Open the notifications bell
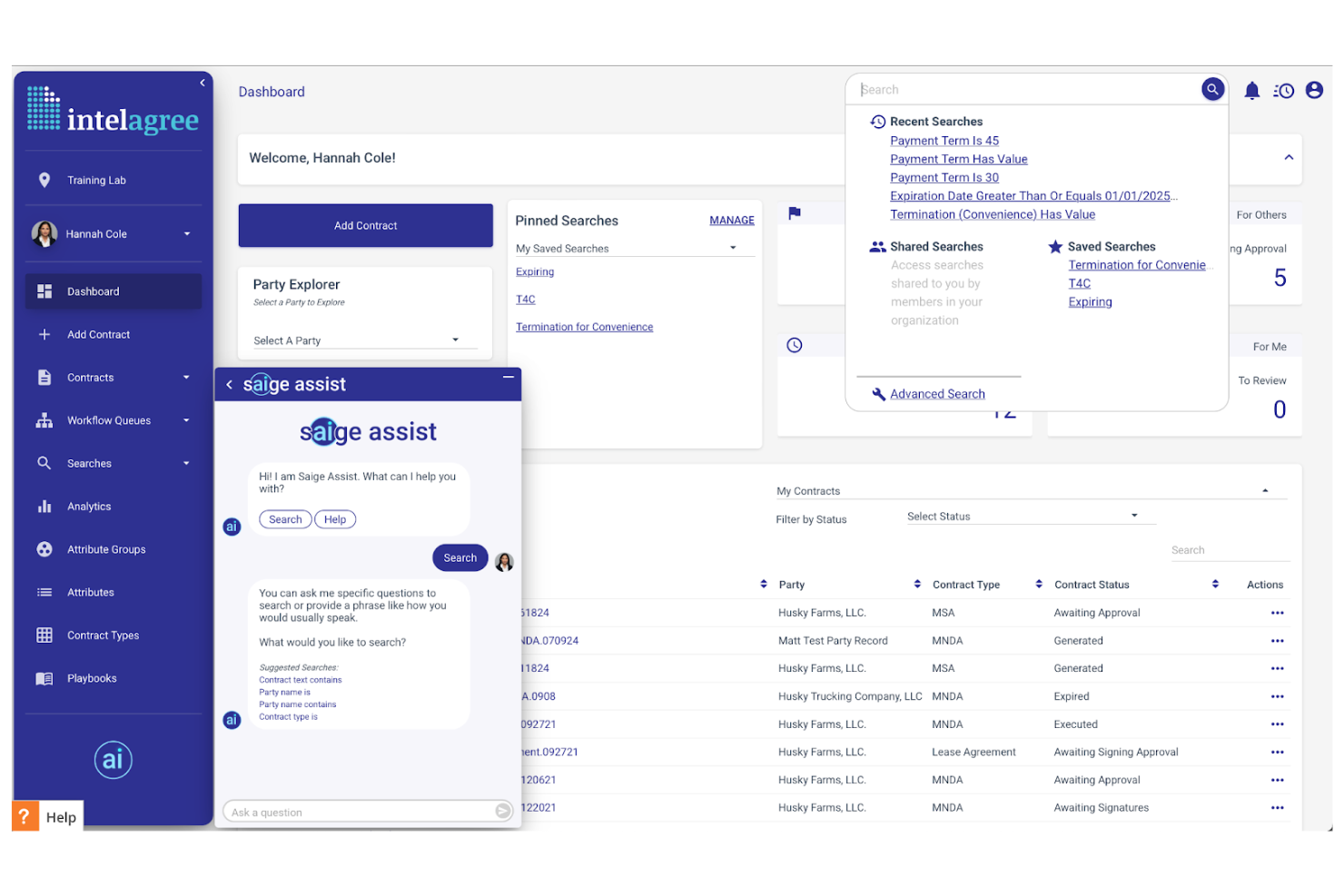The width and height of the screenshot is (1344, 896). (1251, 91)
